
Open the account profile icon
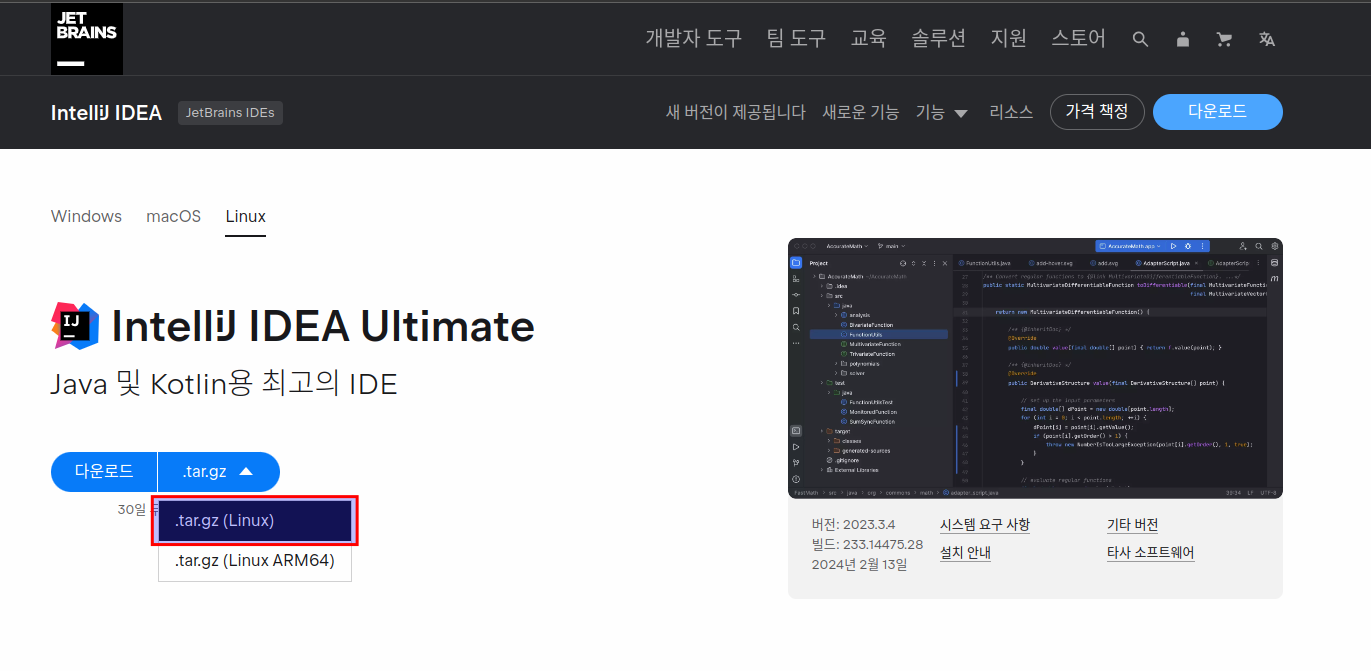pos(1183,39)
